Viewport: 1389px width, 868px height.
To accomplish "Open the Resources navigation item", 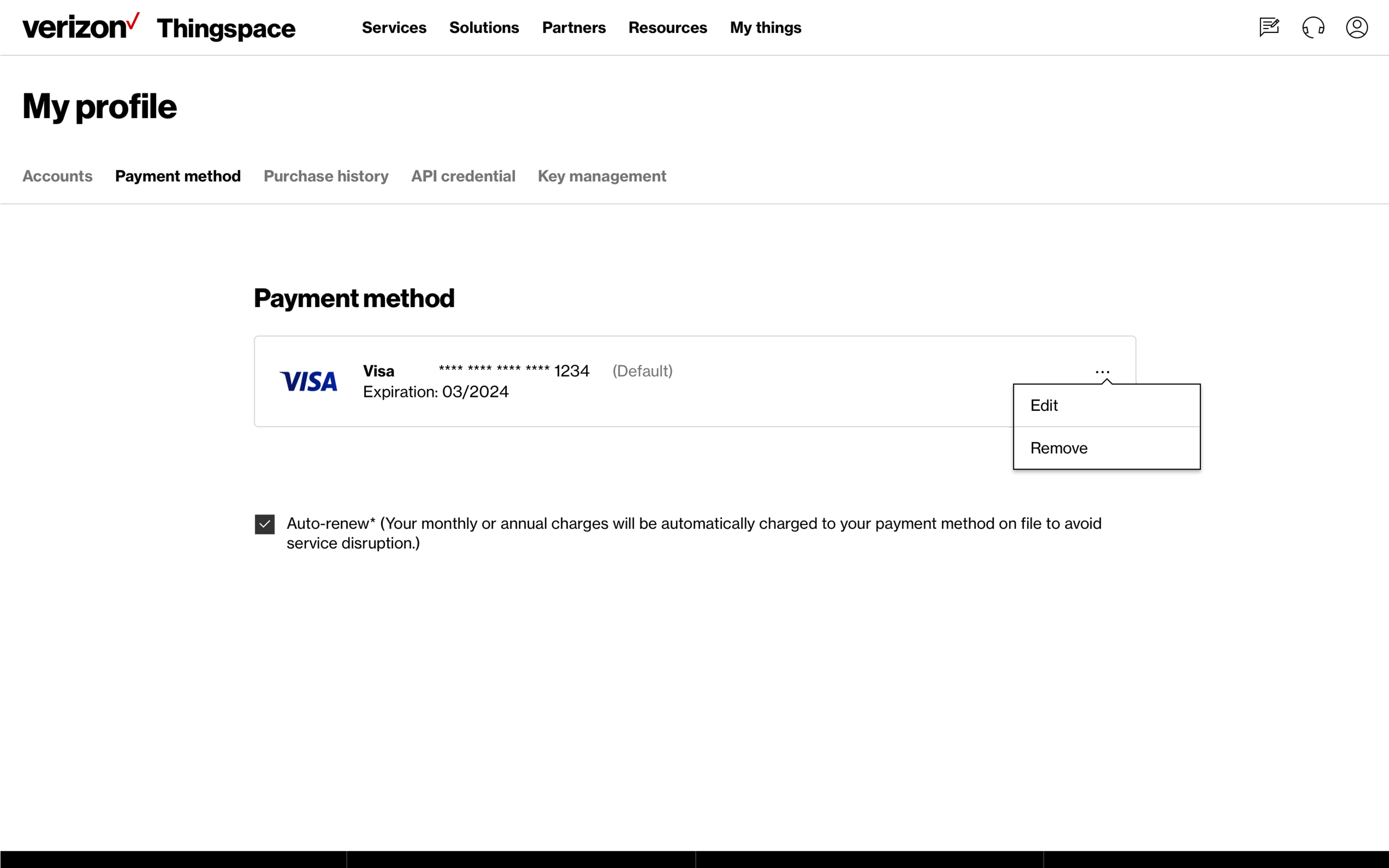I will click(667, 27).
